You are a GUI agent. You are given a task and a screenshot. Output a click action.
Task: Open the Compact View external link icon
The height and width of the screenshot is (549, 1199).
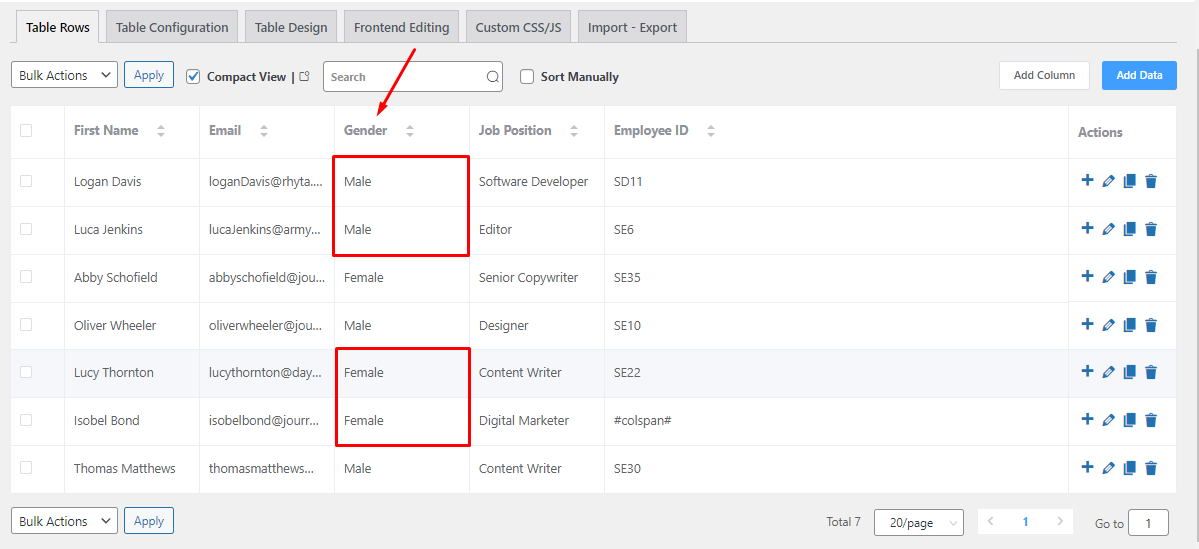click(x=304, y=76)
